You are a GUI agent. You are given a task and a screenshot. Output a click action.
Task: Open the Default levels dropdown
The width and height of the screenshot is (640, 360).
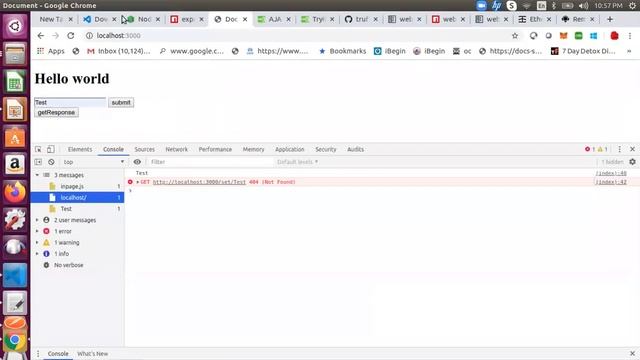click(297, 162)
